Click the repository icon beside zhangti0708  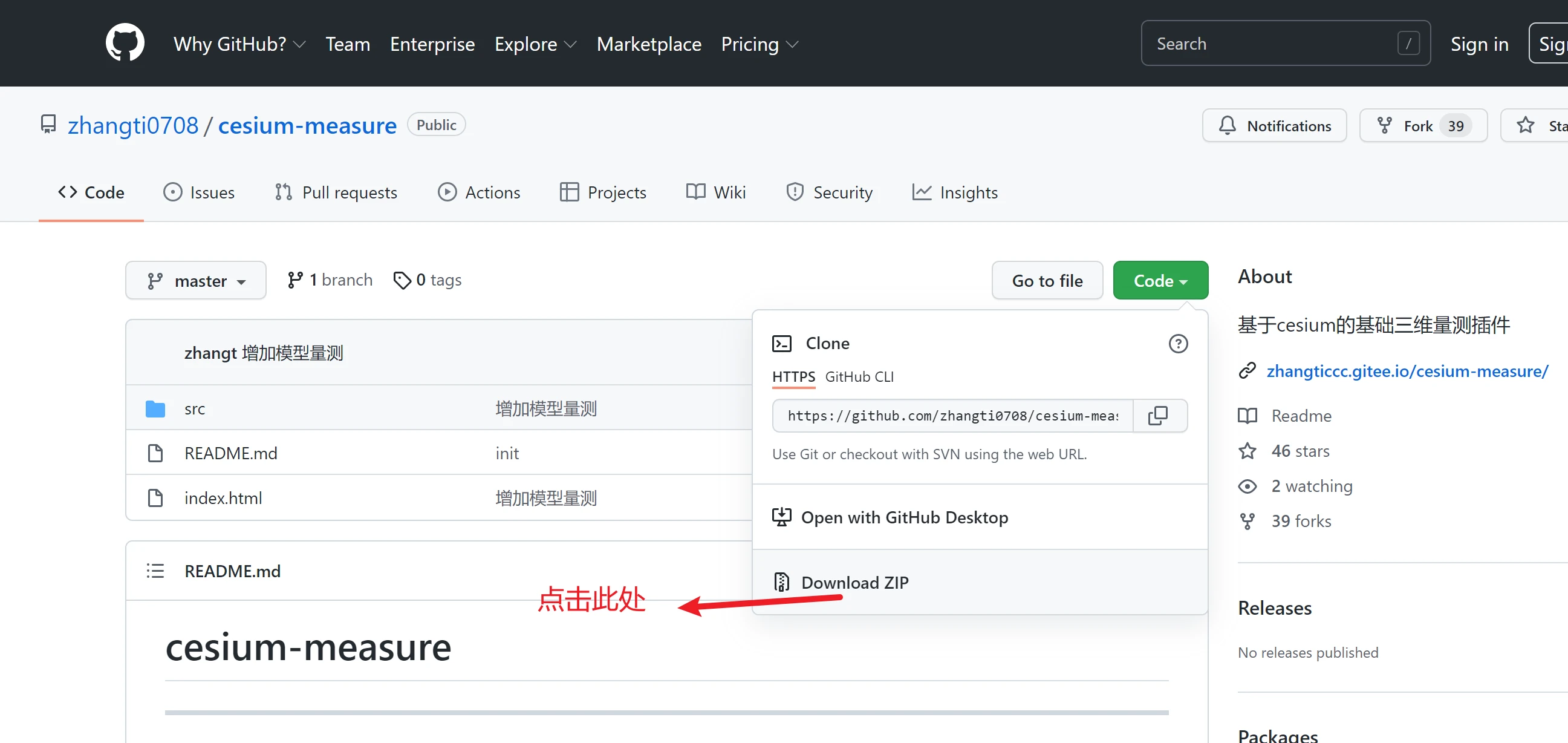48,124
